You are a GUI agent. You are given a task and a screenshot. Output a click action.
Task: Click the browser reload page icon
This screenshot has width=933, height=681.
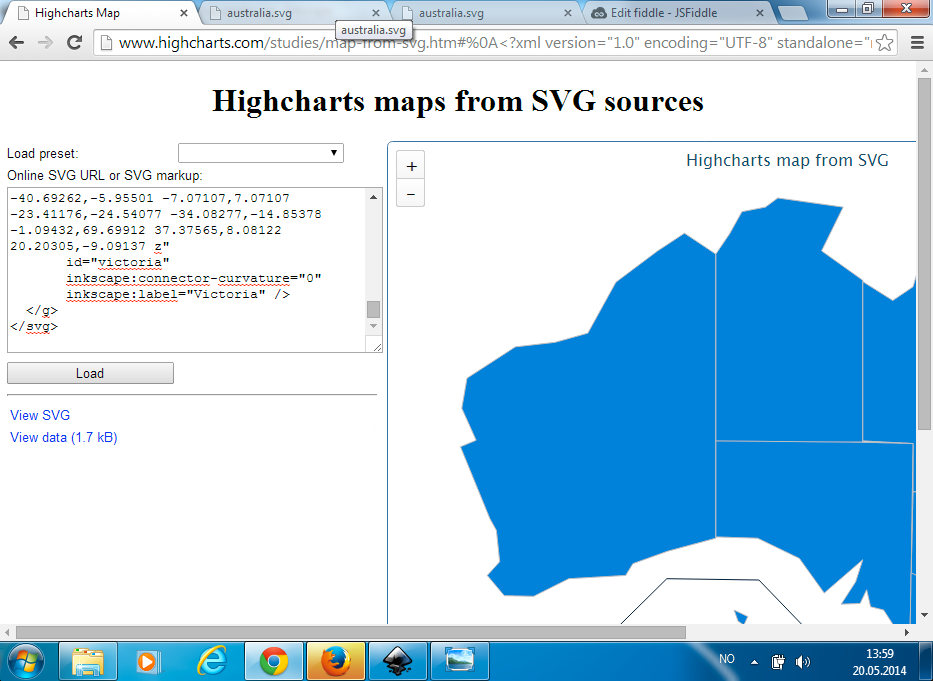click(71, 43)
